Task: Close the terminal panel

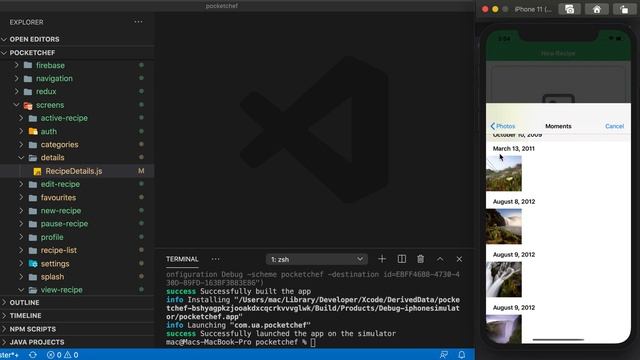Action: click(459, 259)
